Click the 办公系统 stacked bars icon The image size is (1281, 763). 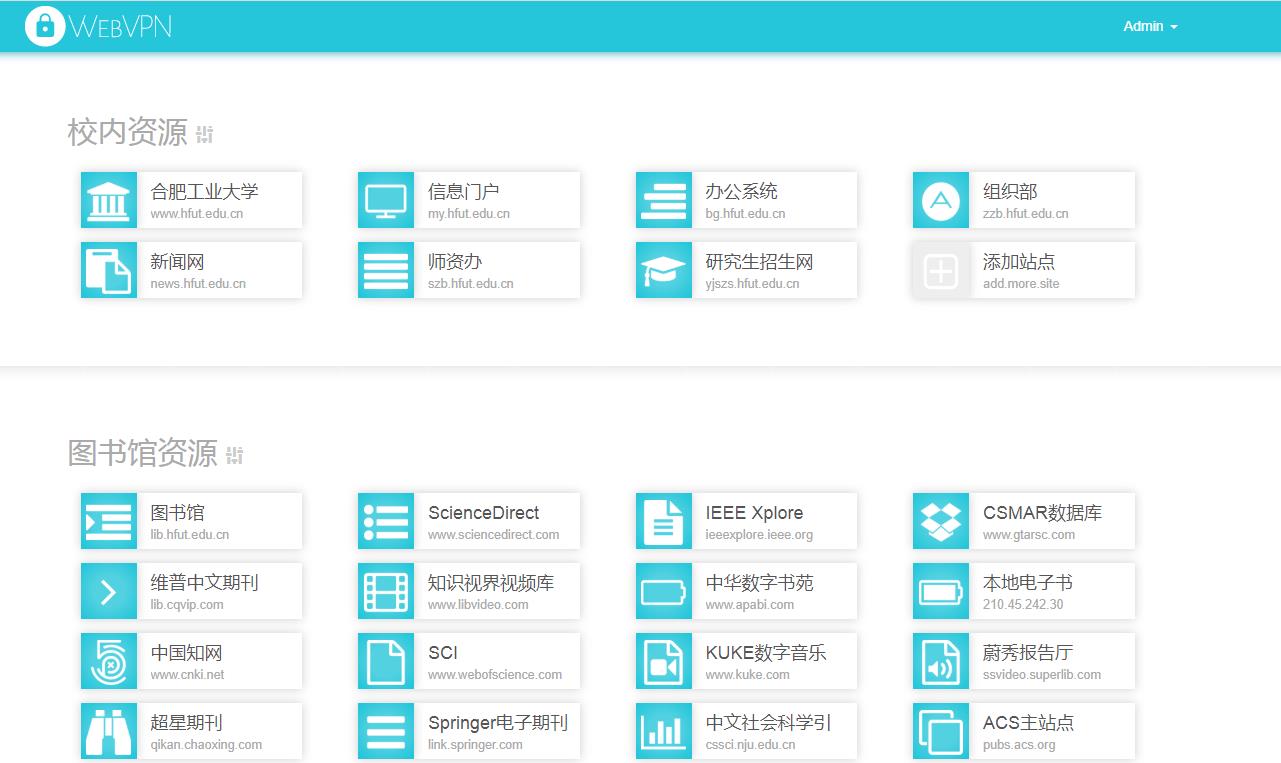(x=664, y=200)
